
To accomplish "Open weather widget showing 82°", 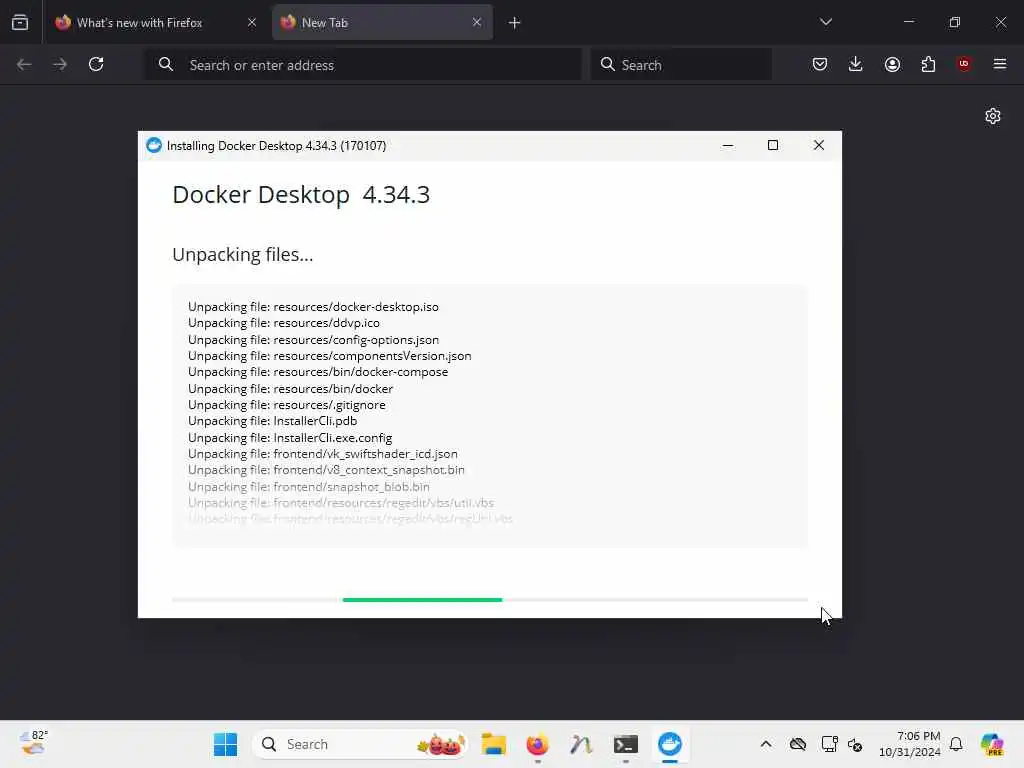I will coord(34,743).
